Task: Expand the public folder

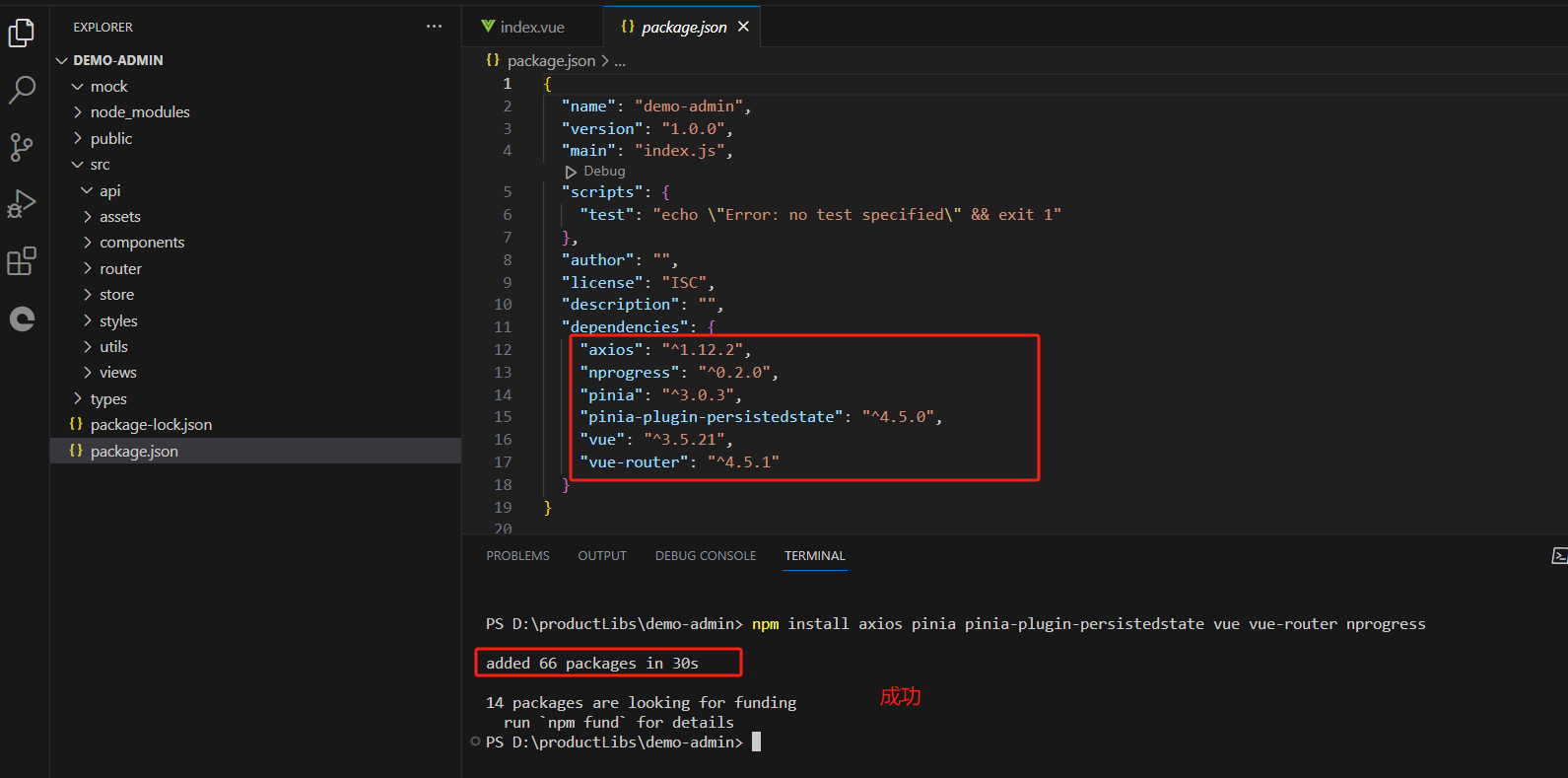Action: pyautogui.click(x=78, y=139)
